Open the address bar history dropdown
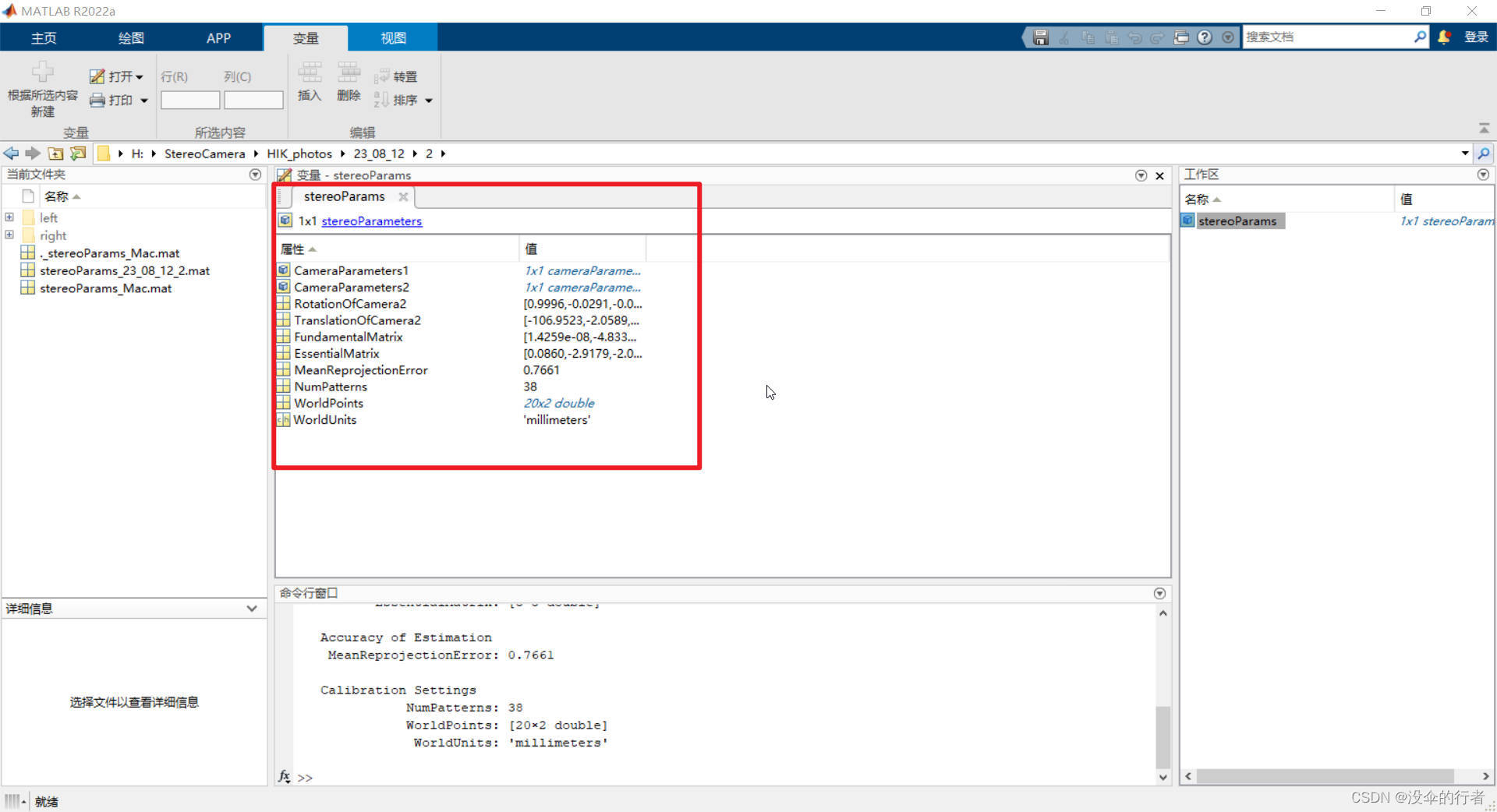The image size is (1497, 812). point(1465,154)
